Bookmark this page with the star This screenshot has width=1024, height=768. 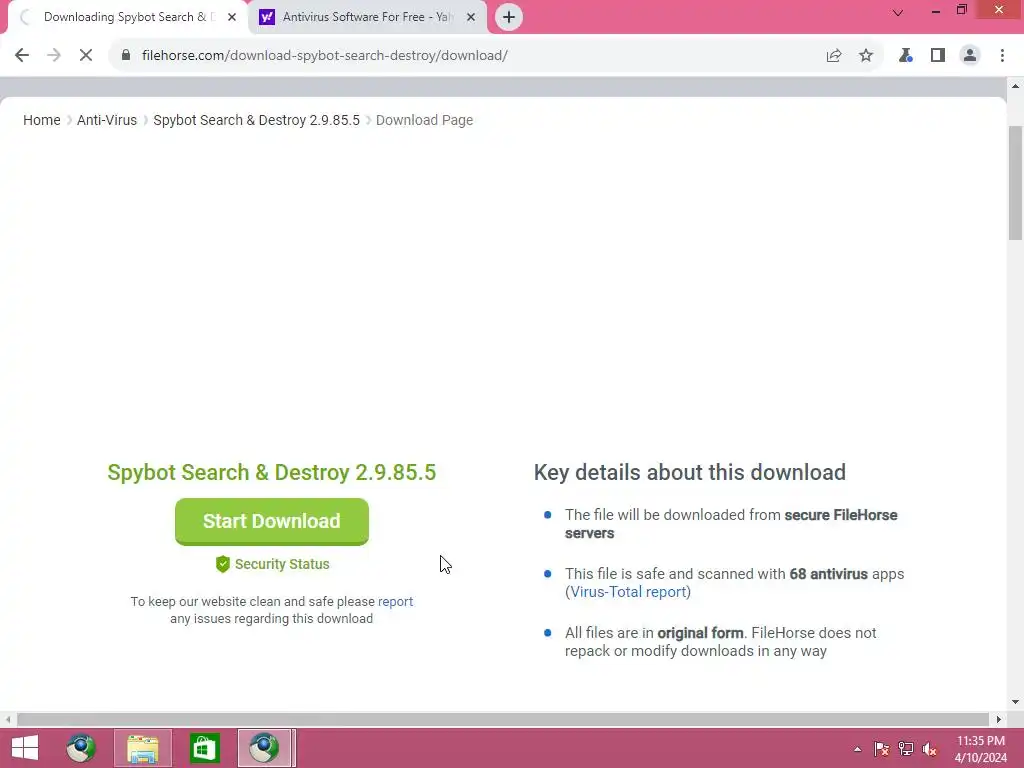(866, 56)
